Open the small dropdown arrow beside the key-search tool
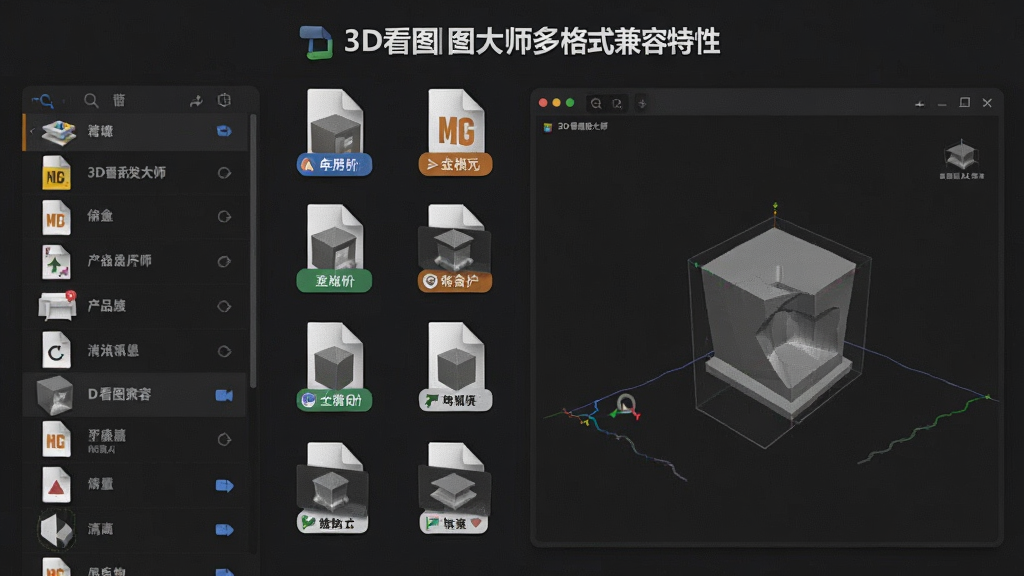Screen dimensions: 1024x576 (x=63, y=101)
